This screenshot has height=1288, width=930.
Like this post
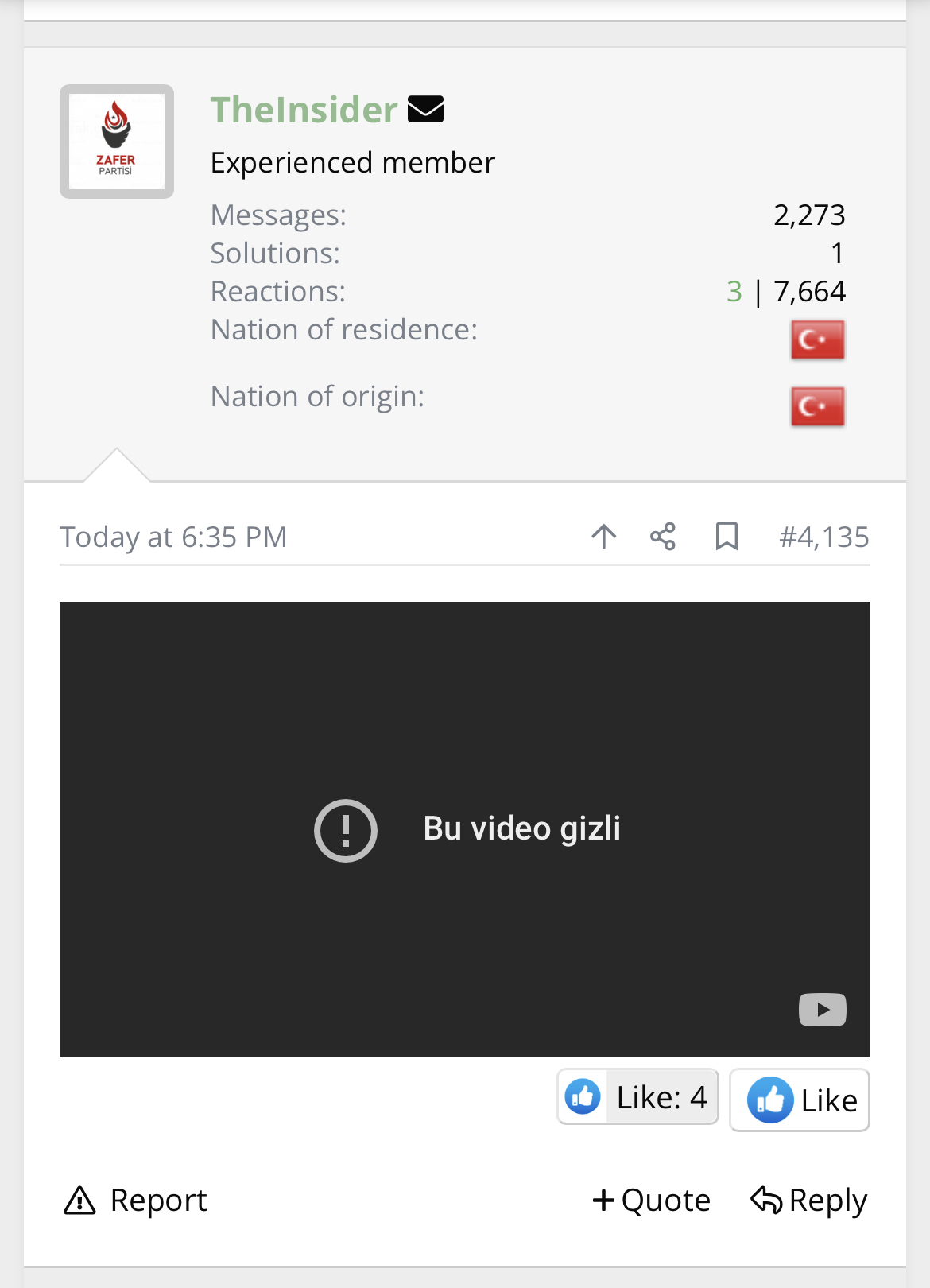point(800,1100)
